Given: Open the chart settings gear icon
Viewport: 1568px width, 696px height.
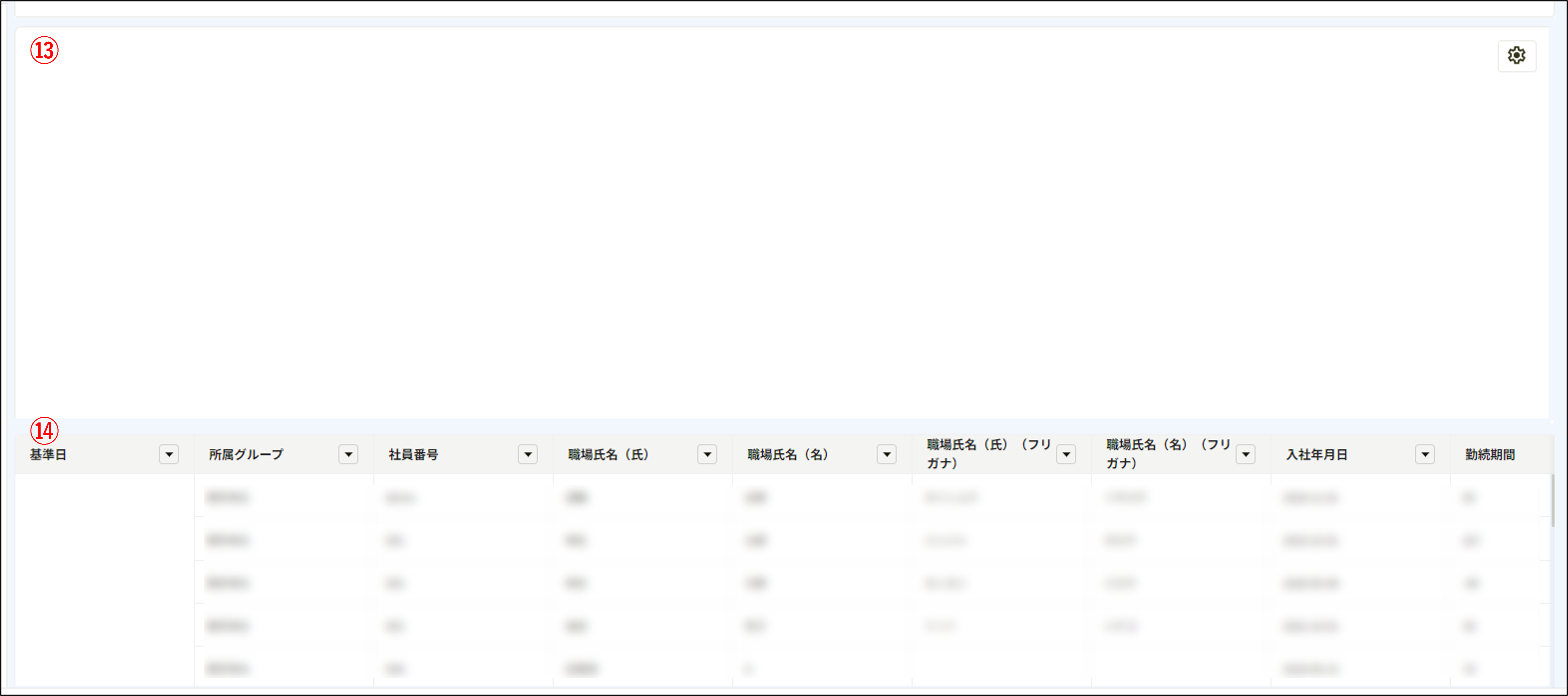Looking at the screenshot, I should click(1516, 56).
